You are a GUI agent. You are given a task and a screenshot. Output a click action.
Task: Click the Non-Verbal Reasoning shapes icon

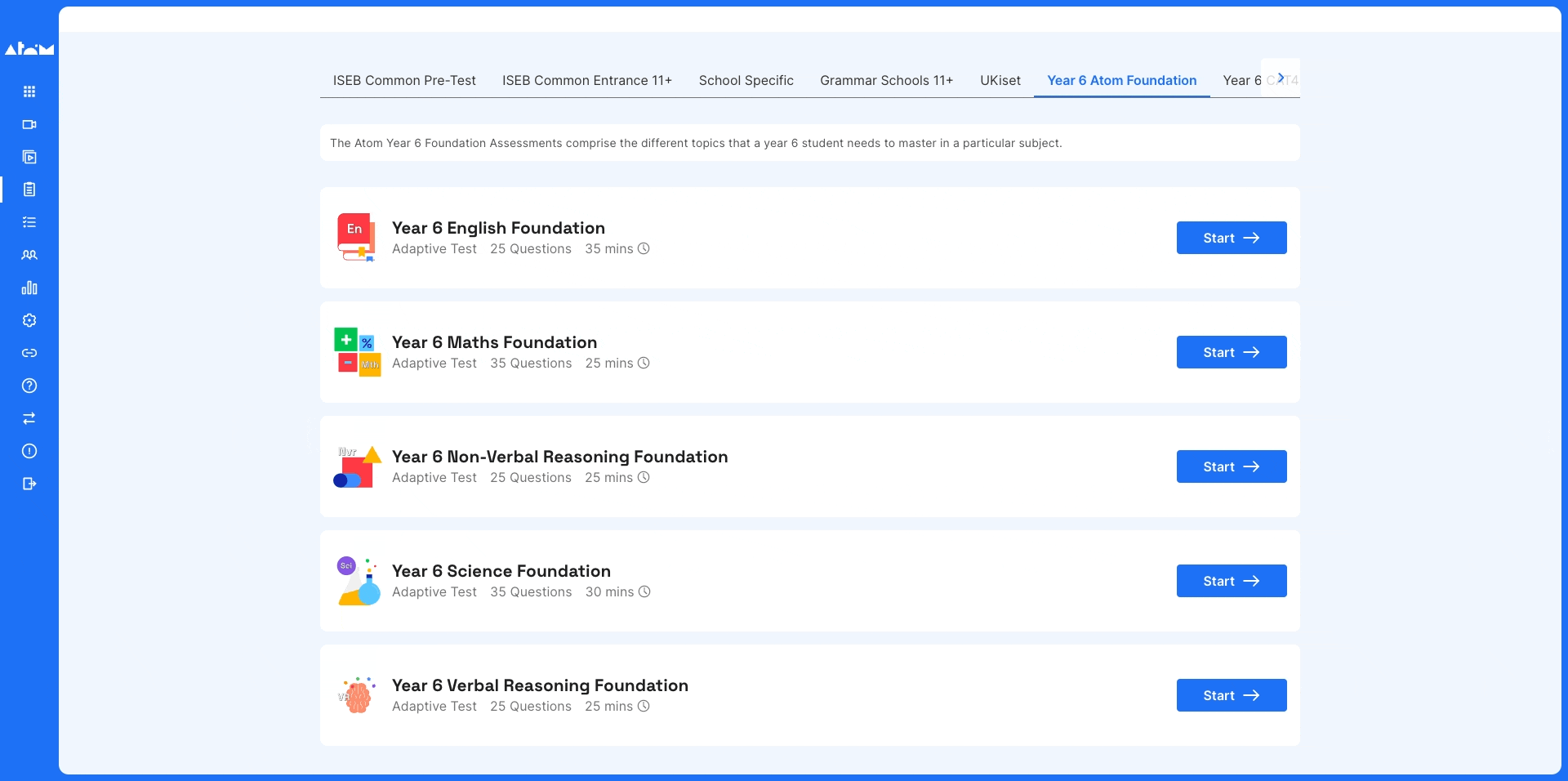[358, 466]
